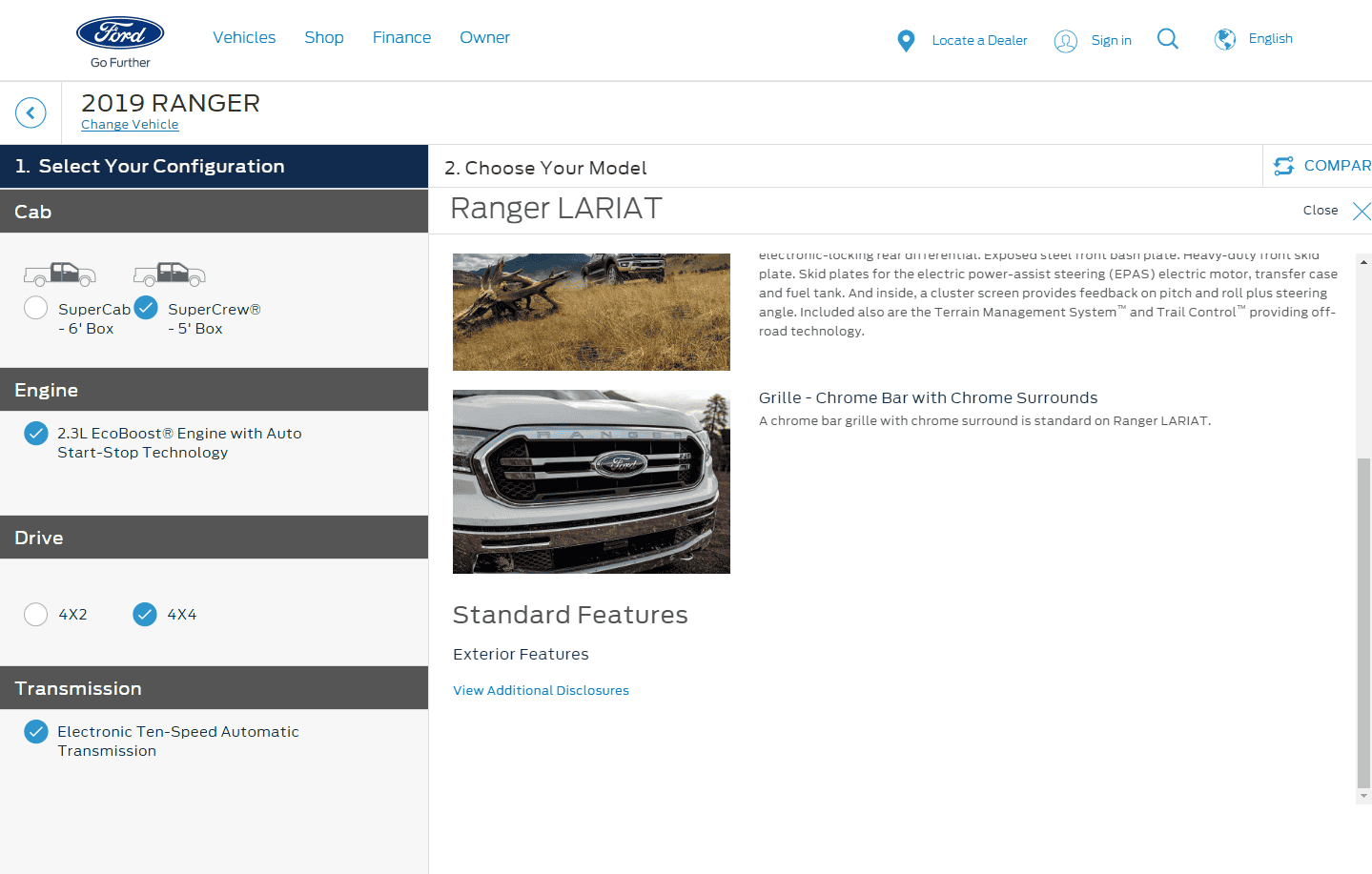Select the Select Your Configuration step
Image resolution: width=1372 pixels, height=874 pixels.
[x=214, y=167]
